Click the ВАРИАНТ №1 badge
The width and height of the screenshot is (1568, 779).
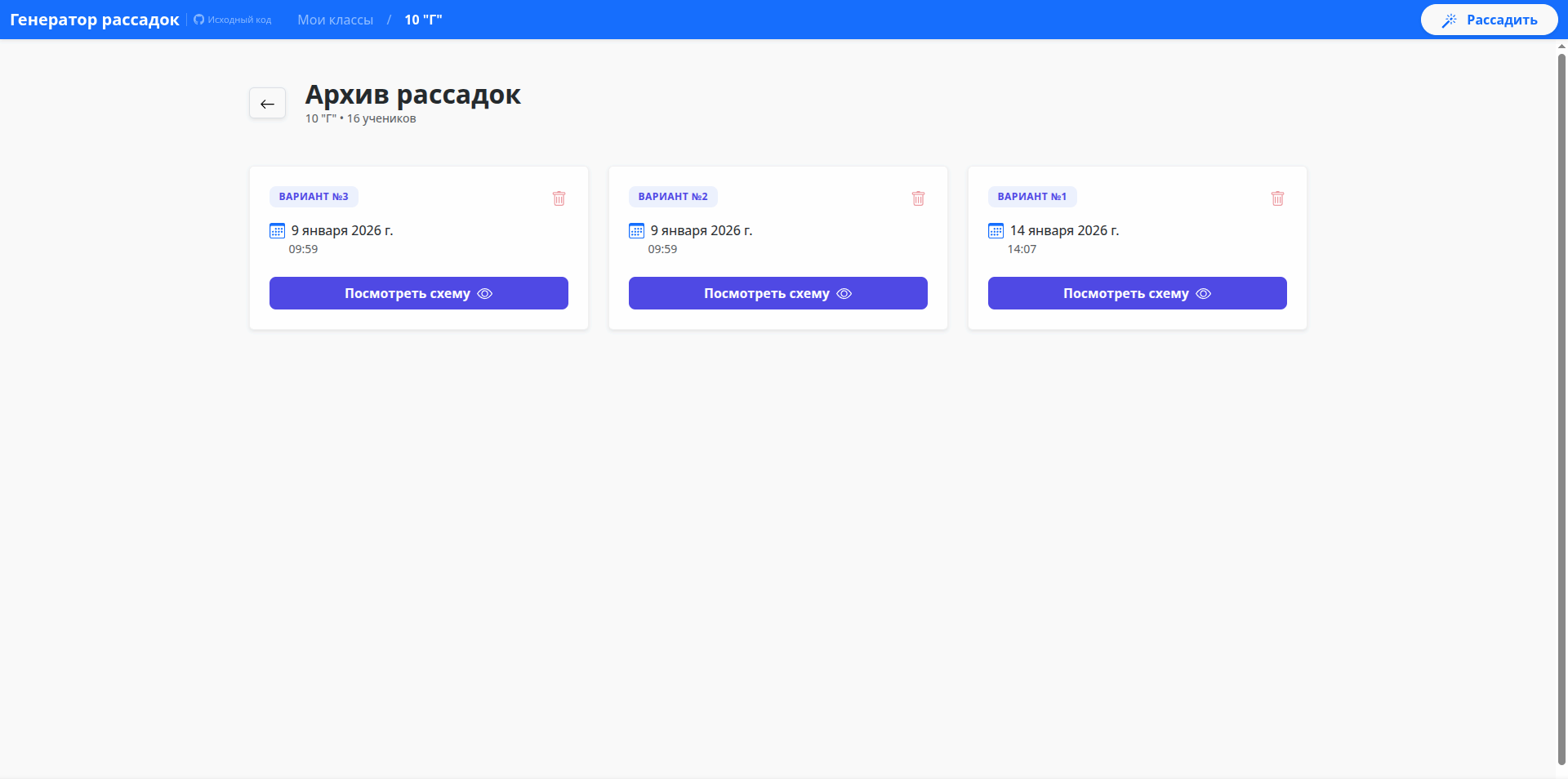point(1032,197)
